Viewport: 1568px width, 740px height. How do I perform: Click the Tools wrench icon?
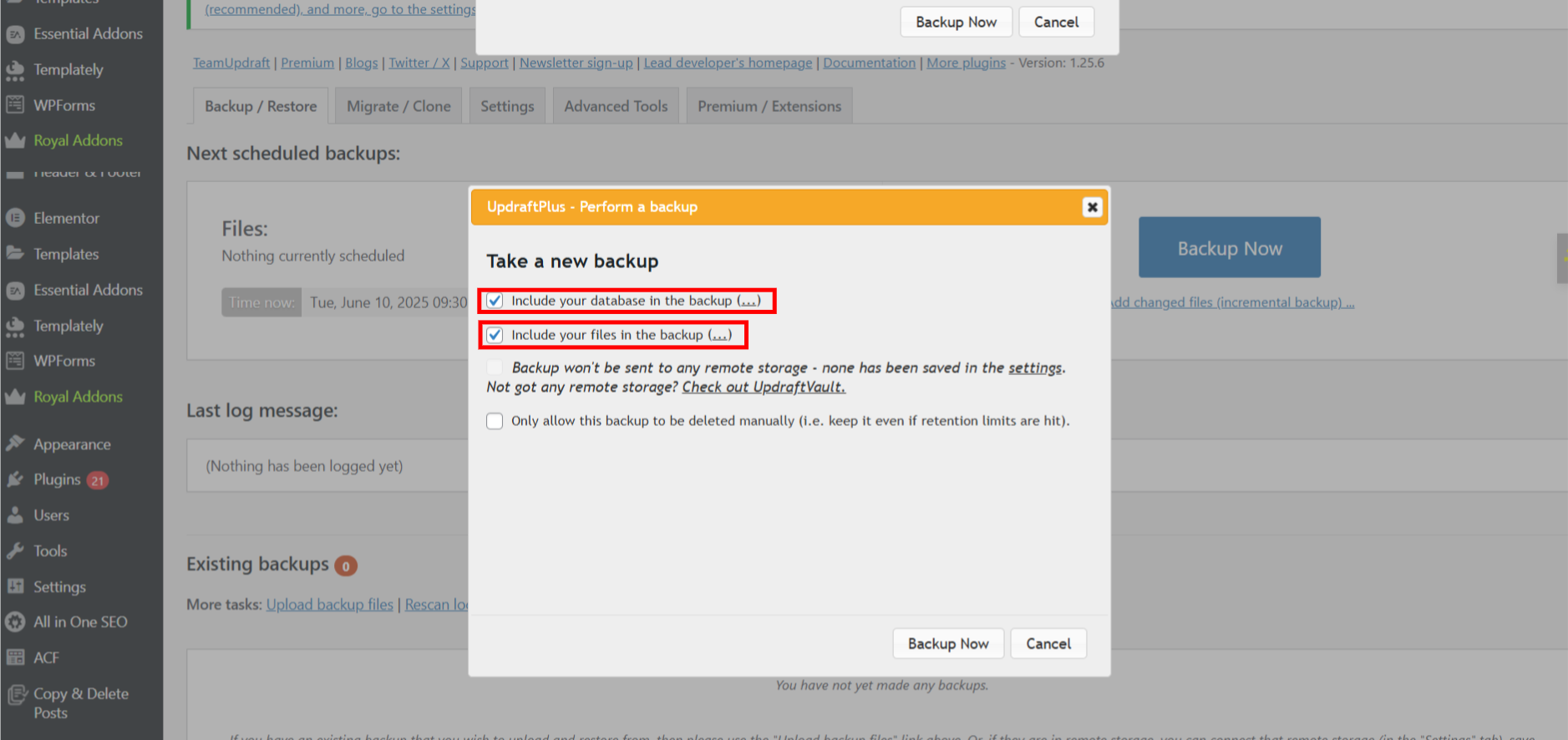coord(15,550)
